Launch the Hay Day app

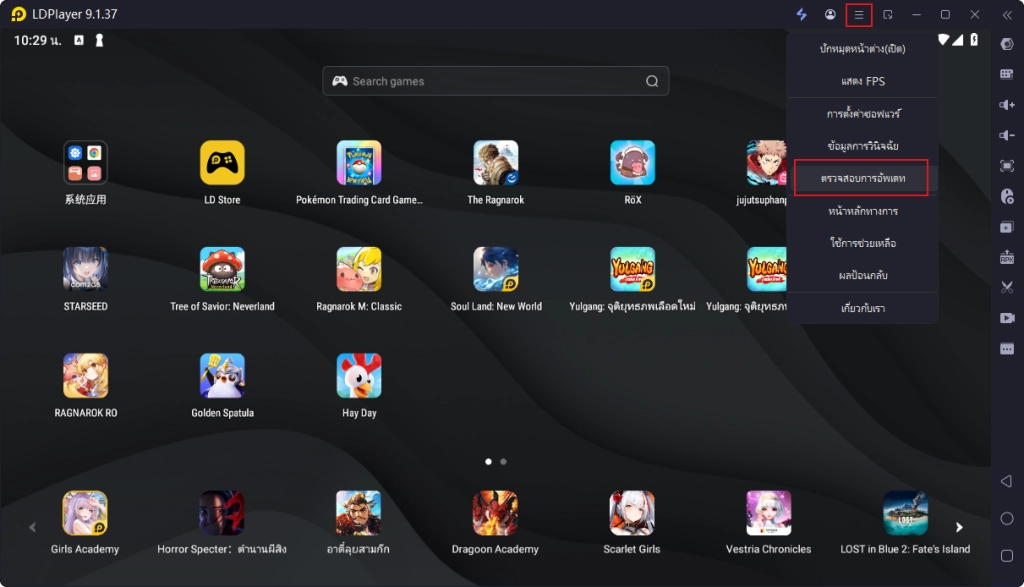point(359,385)
